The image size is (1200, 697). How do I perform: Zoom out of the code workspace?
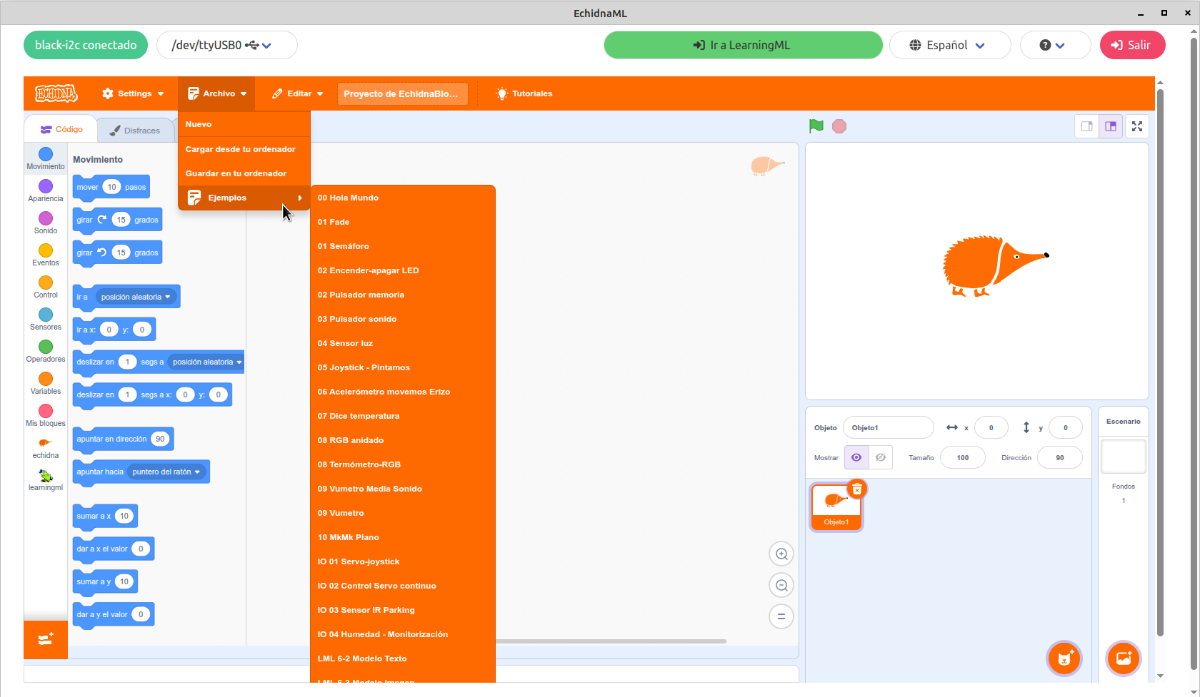782,586
